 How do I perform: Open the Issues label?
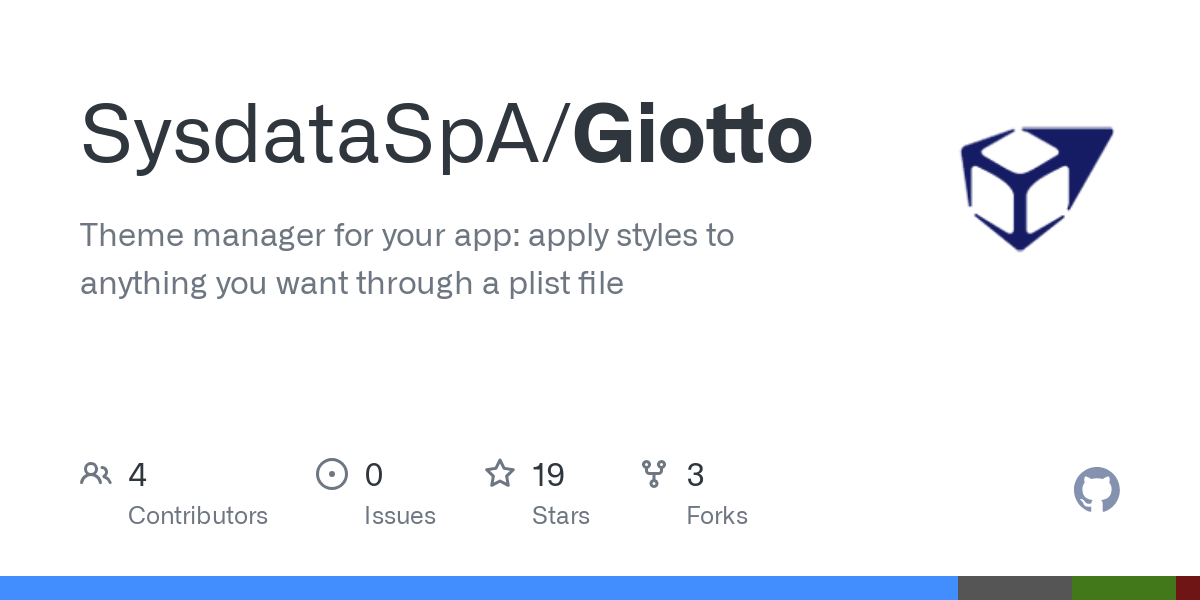tap(400, 516)
